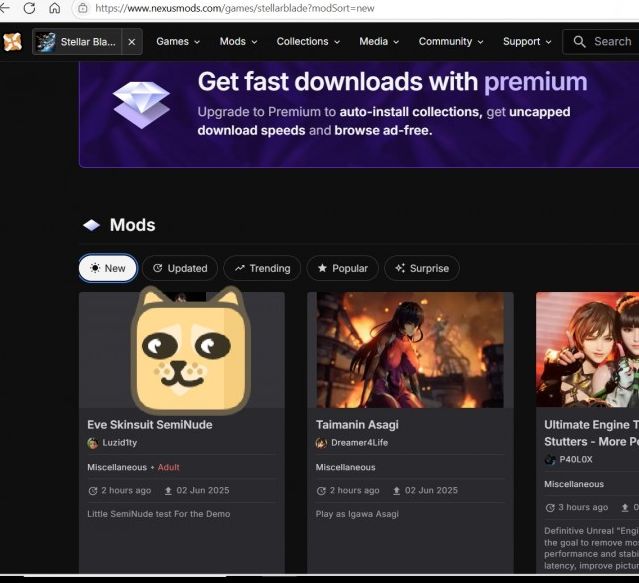Go to the browser home page icon
This screenshot has height=583, width=639.
click(55, 8)
